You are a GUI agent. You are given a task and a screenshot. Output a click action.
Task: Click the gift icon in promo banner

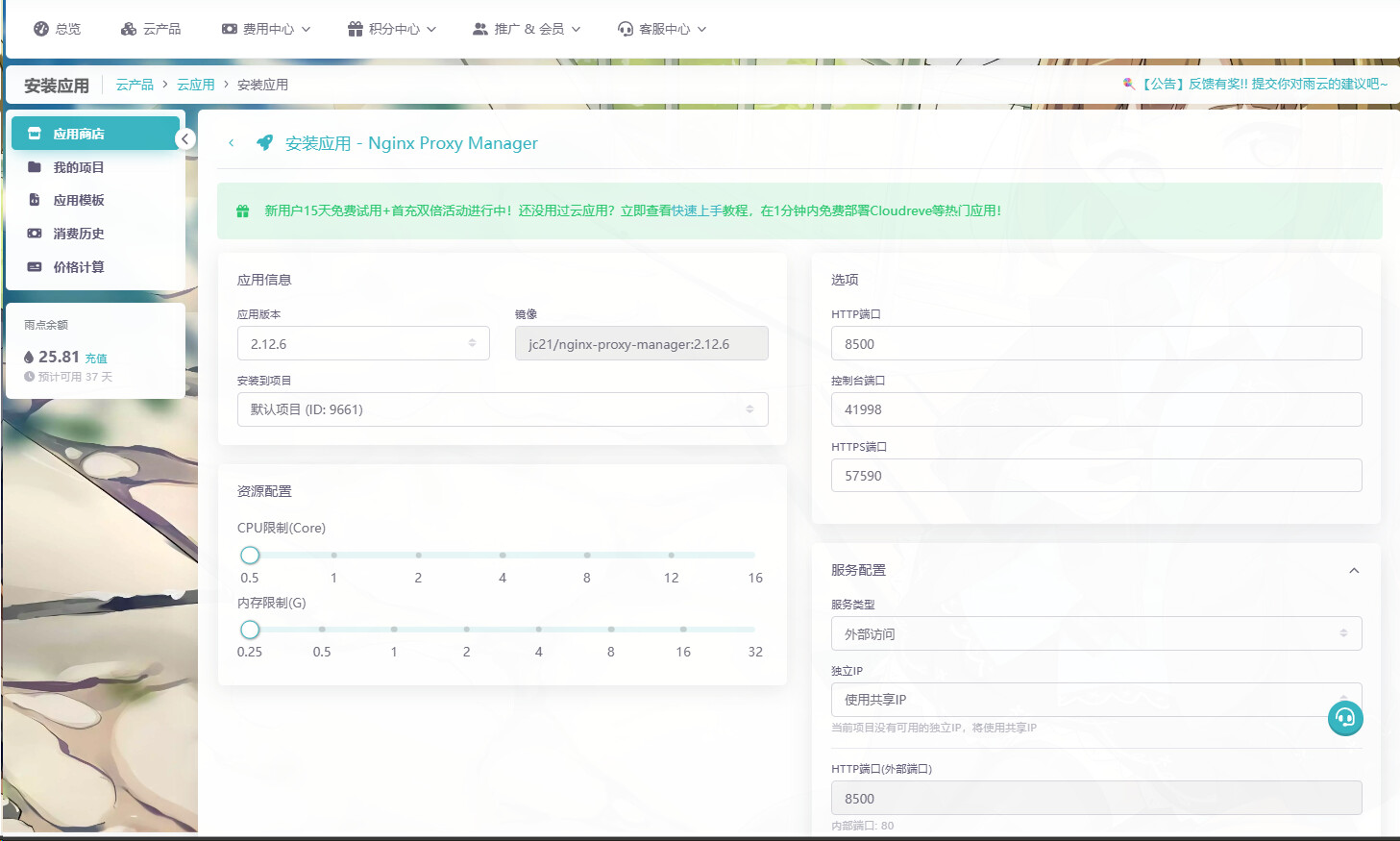[243, 211]
